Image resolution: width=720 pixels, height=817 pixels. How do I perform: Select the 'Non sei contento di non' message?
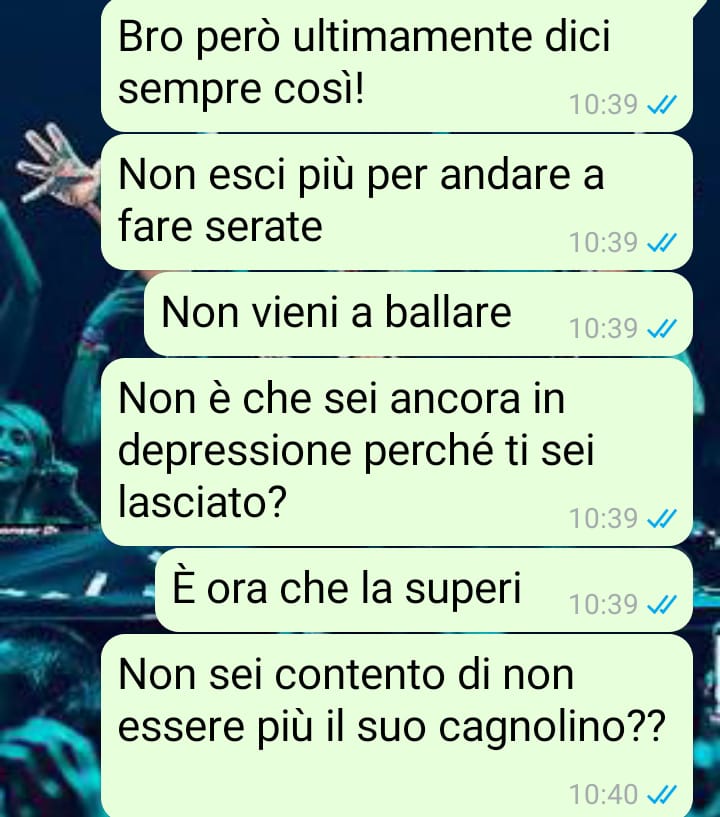click(x=396, y=726)
